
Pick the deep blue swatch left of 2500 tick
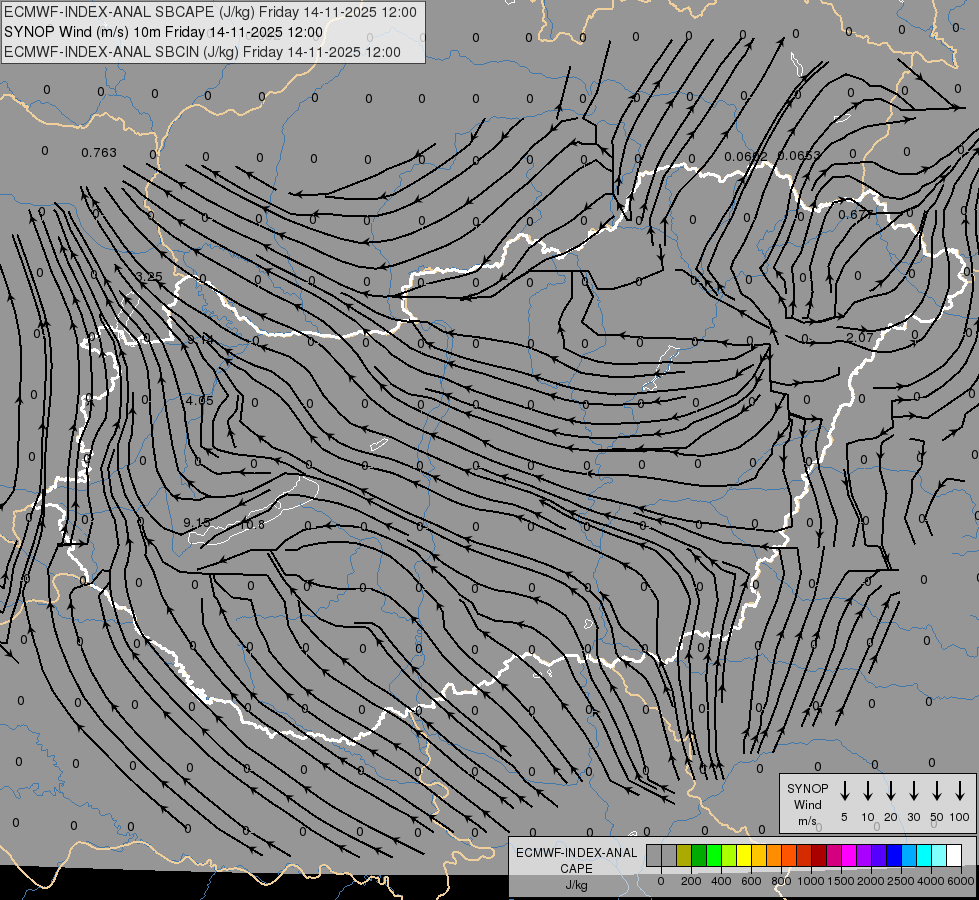[x=893, y=855]
